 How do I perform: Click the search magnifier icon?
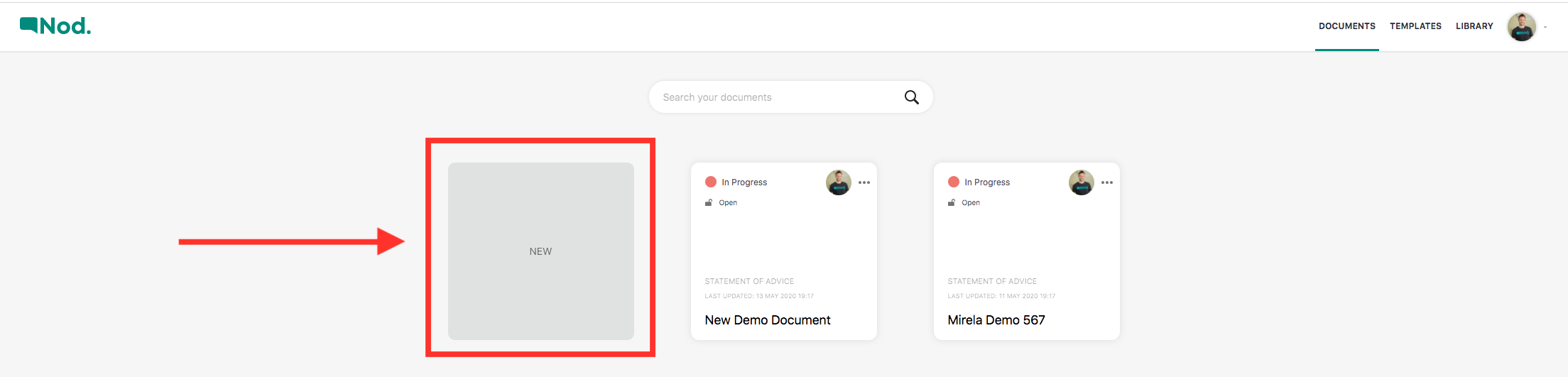tap(911, 97)
